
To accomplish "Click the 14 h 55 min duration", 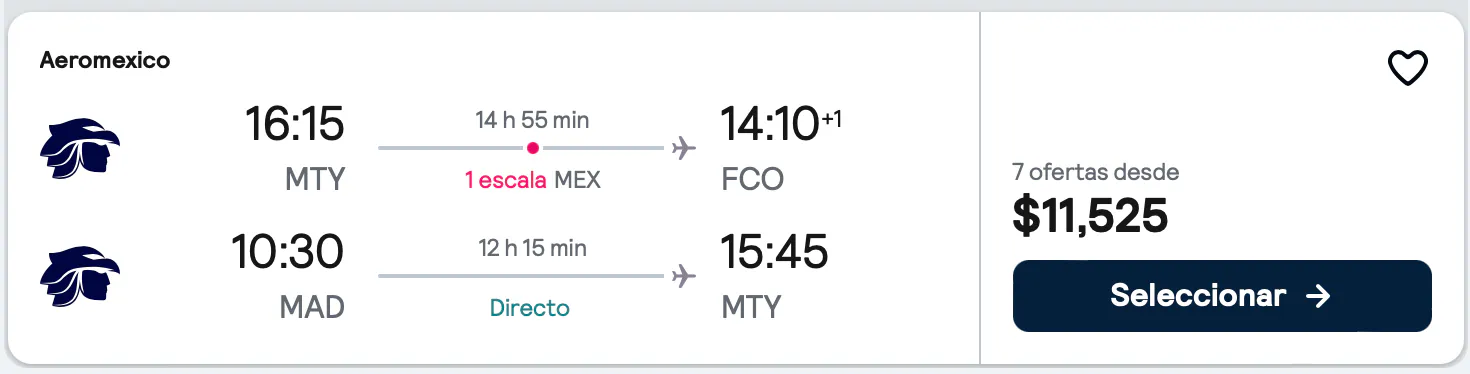I will (532, 121).
